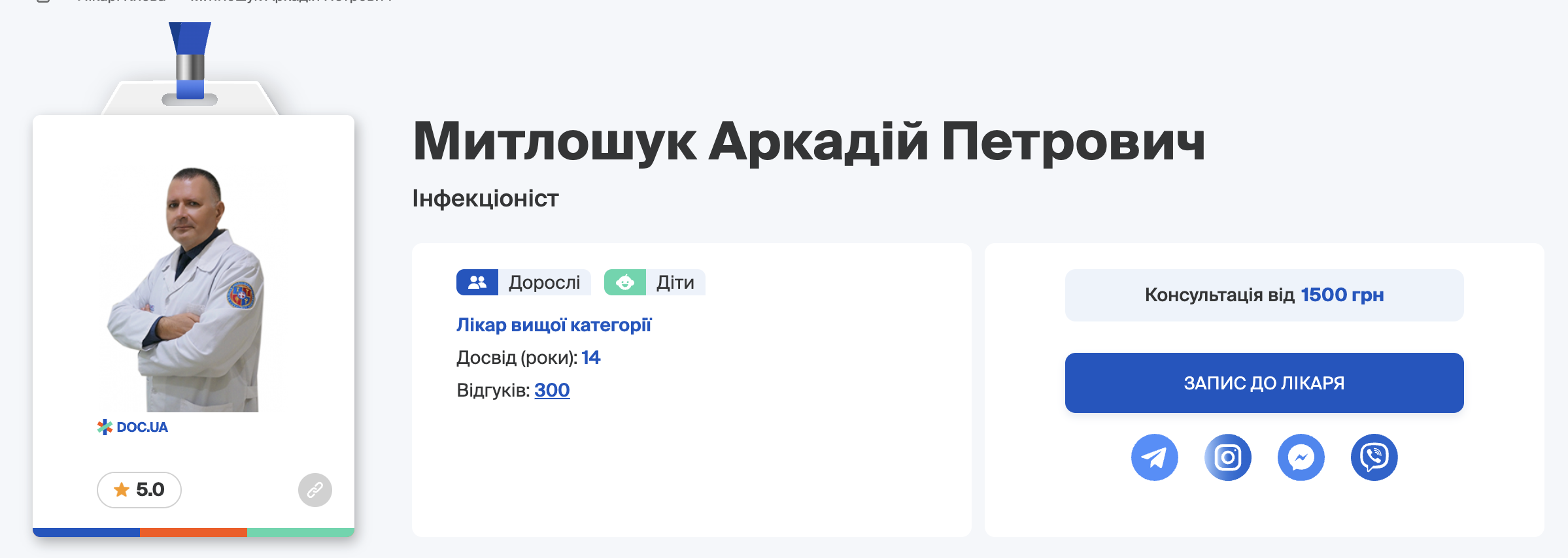Viewport: 1568px width, 558px height.
Task: Click the experience value 14
Action: pyautogui.click(x=590, y=357)
